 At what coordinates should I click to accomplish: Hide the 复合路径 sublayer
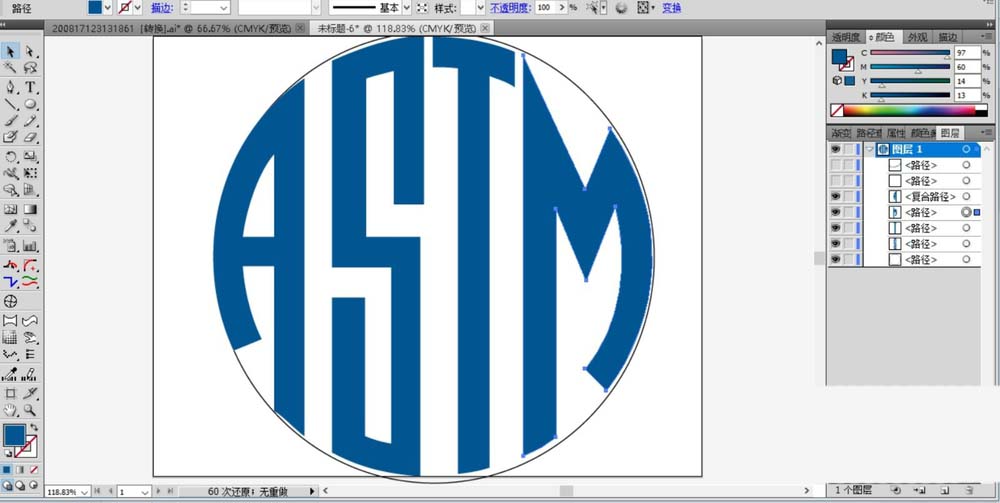coord(835,196)
